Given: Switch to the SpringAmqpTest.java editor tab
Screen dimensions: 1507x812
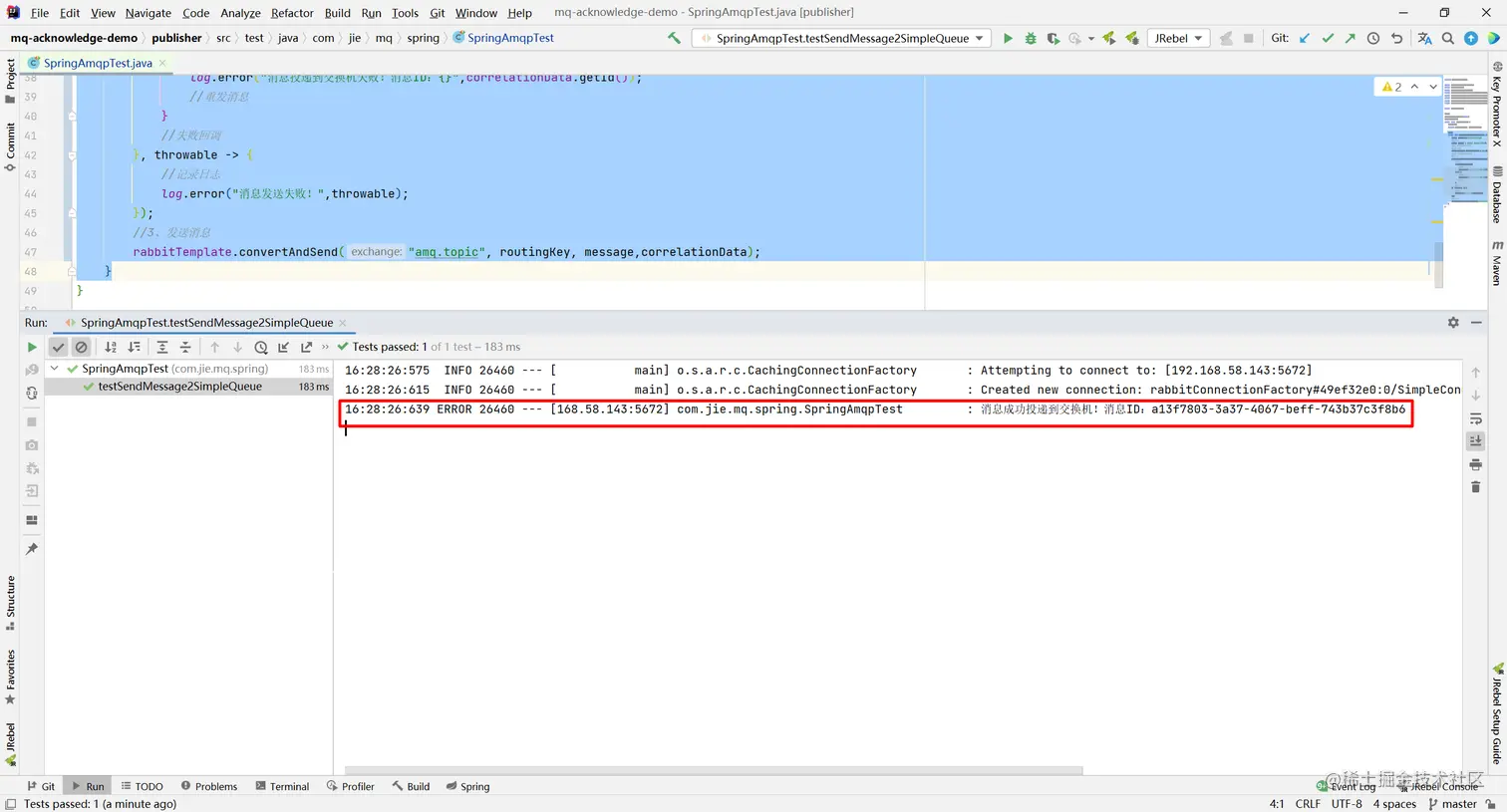Looking at the screenshot, I should click(98, 63).
